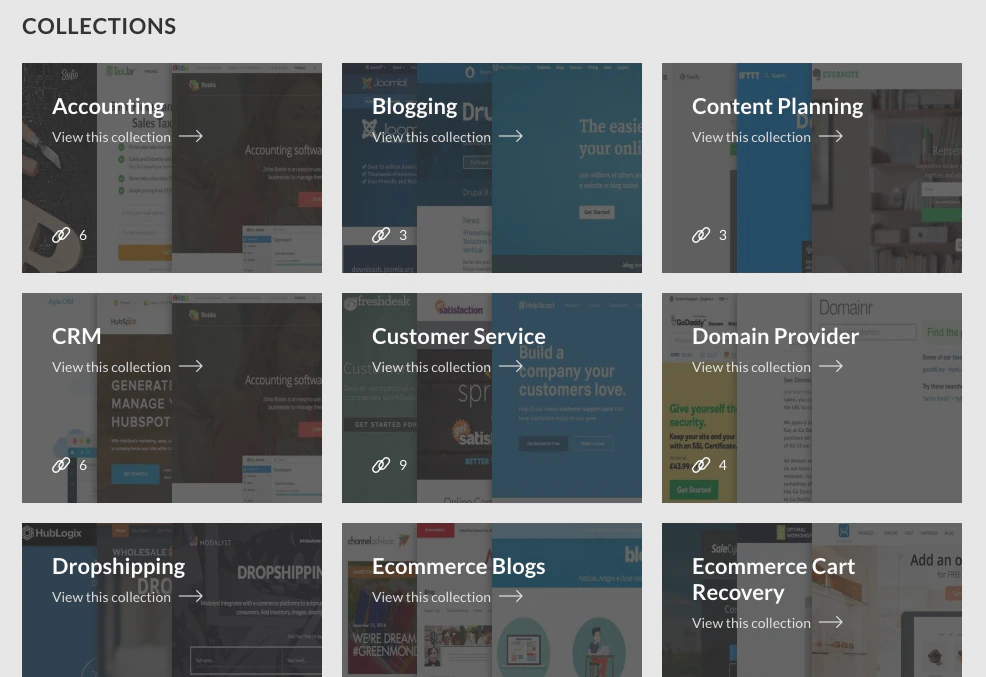Open the CRM collection via its view link
This screenshot has height=677, width=986.
111,366
